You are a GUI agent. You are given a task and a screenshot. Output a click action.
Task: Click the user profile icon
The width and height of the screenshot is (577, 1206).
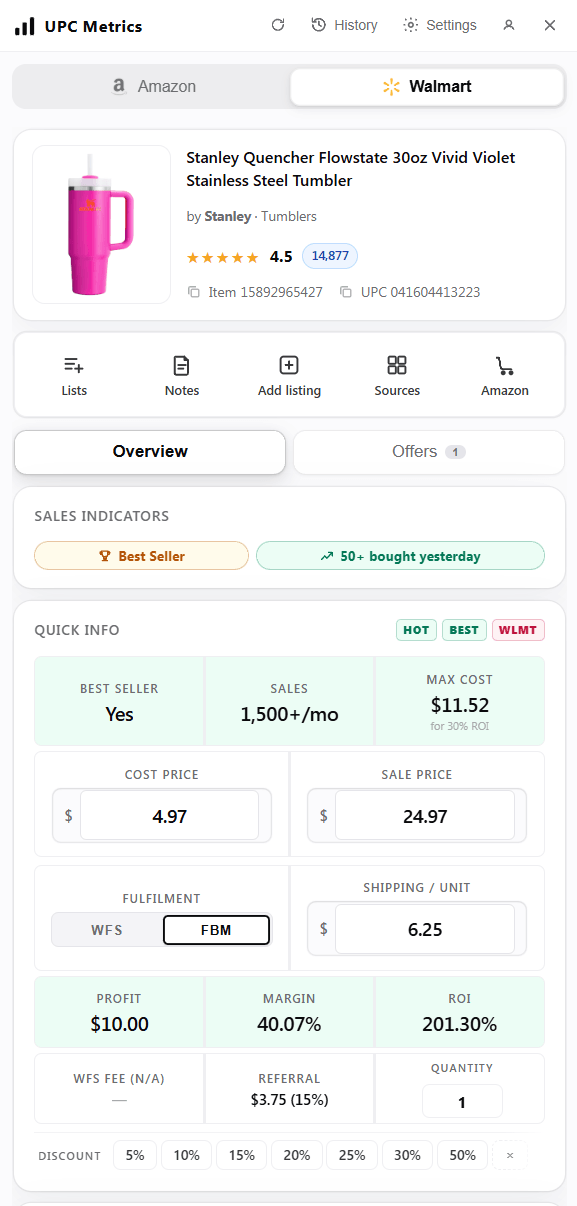tap(509, 25)
